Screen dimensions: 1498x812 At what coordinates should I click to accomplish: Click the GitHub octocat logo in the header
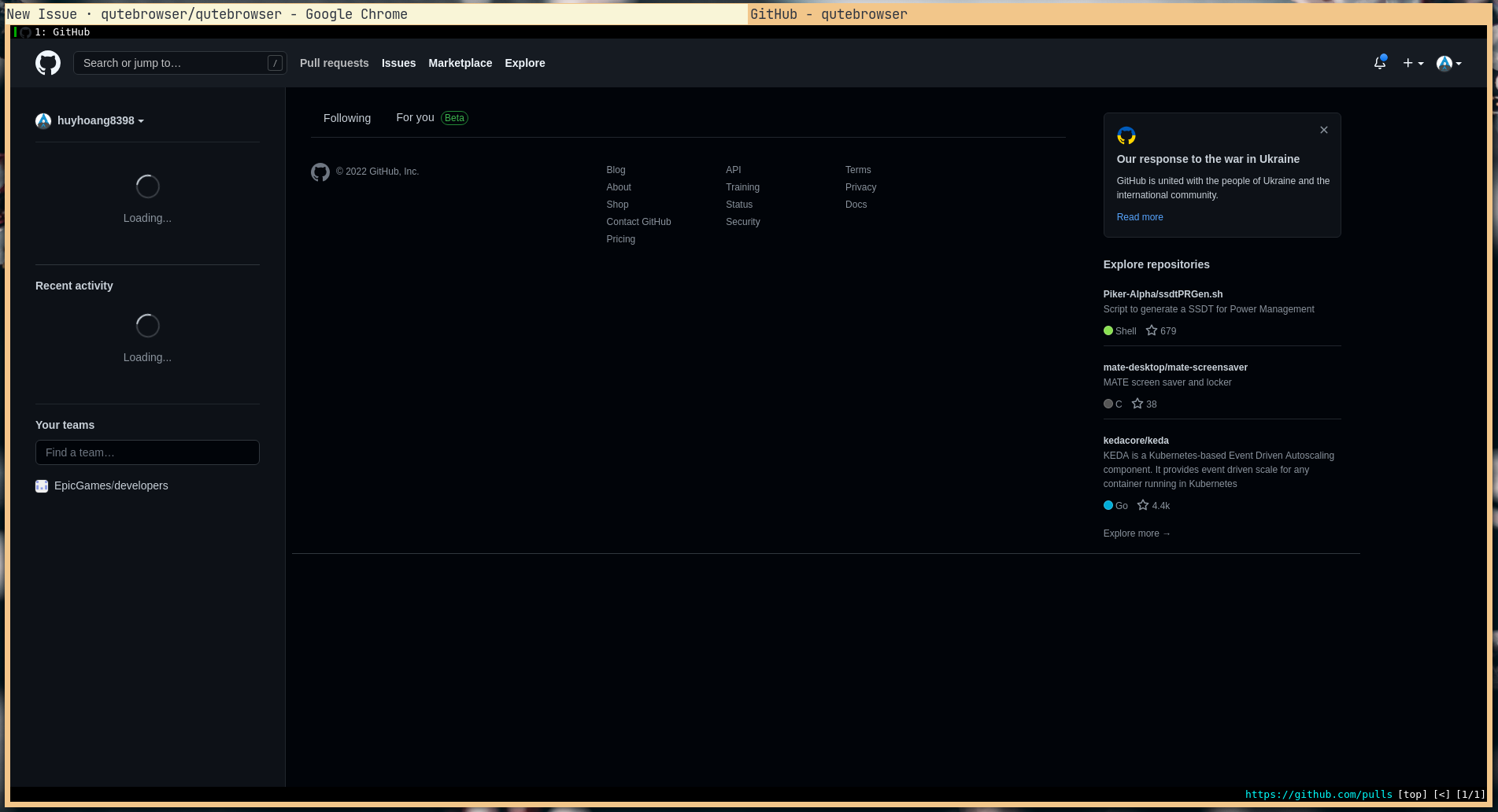pos(47,63)
